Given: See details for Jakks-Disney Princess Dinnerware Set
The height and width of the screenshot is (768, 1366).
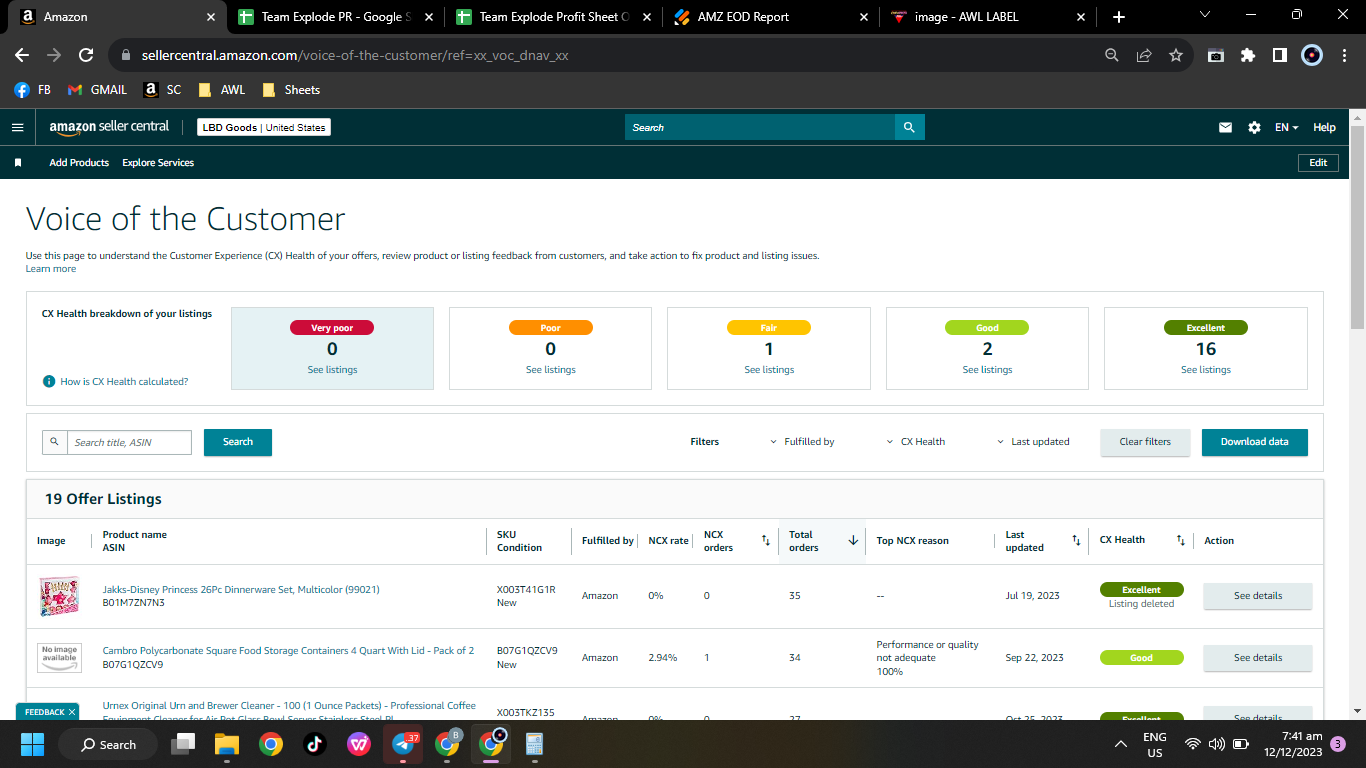Looking at the screenshot, I should pos(1257,596).
